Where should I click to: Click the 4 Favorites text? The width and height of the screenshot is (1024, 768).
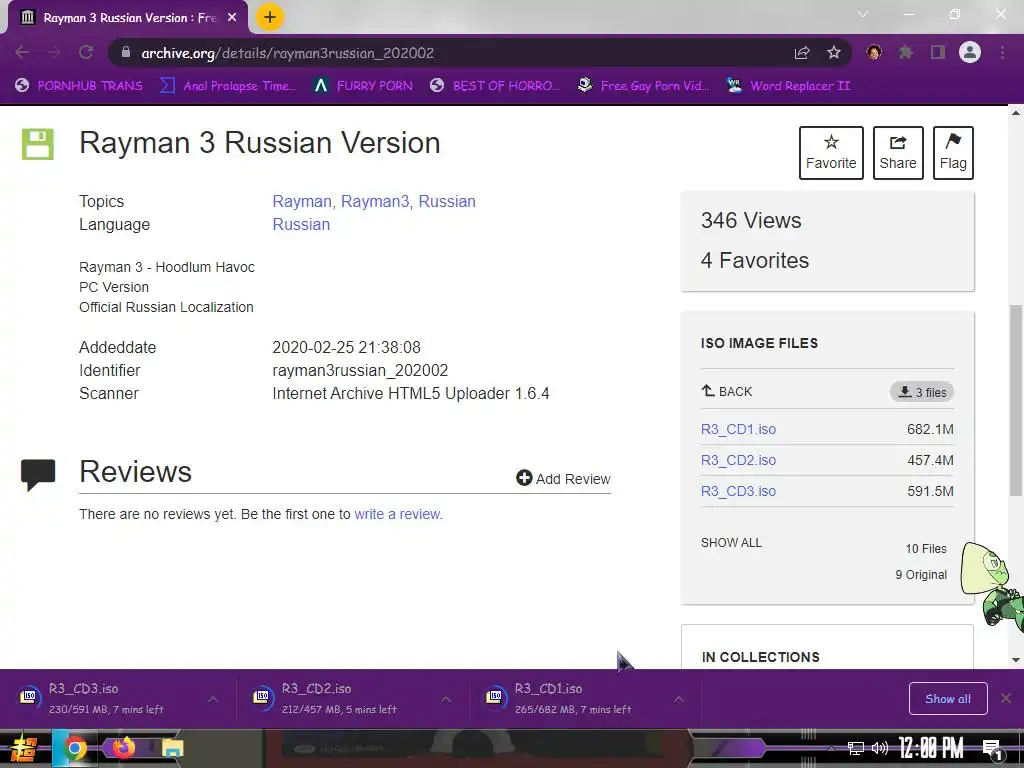[755, 260]
